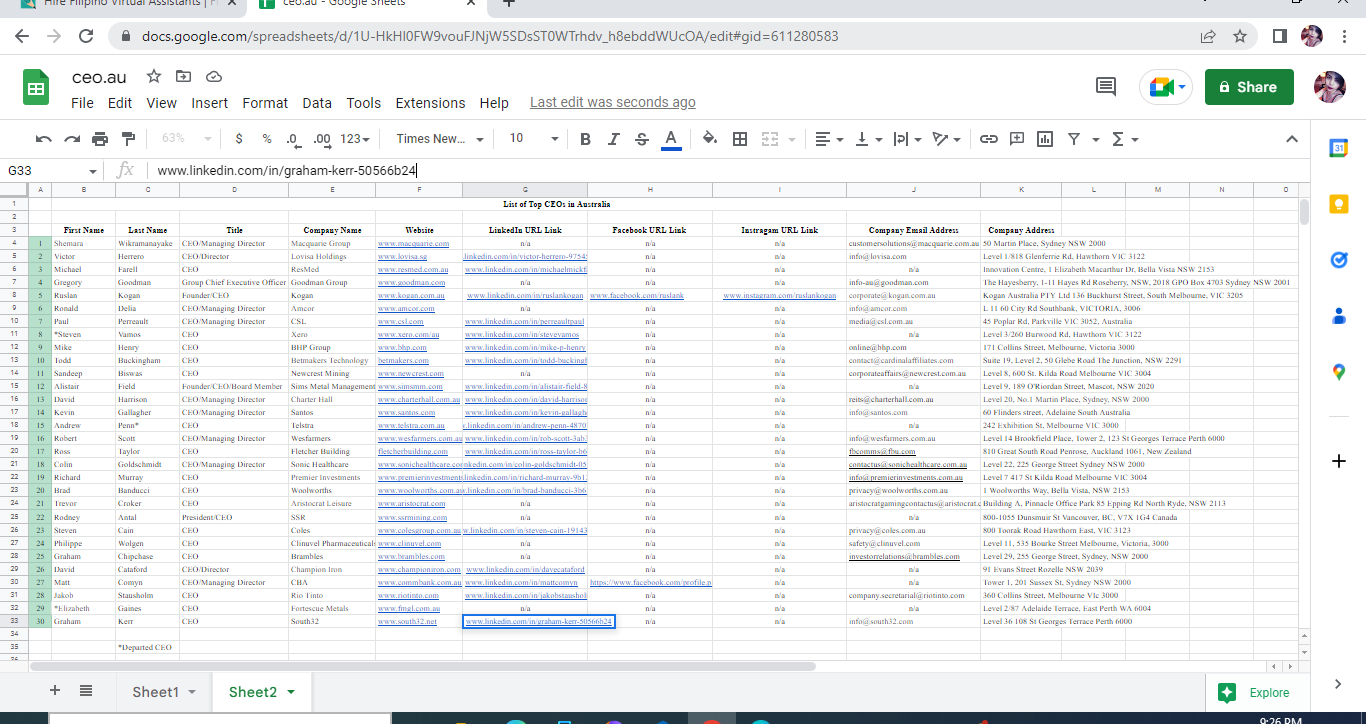Click the Move to folder icon

[184, 76]
